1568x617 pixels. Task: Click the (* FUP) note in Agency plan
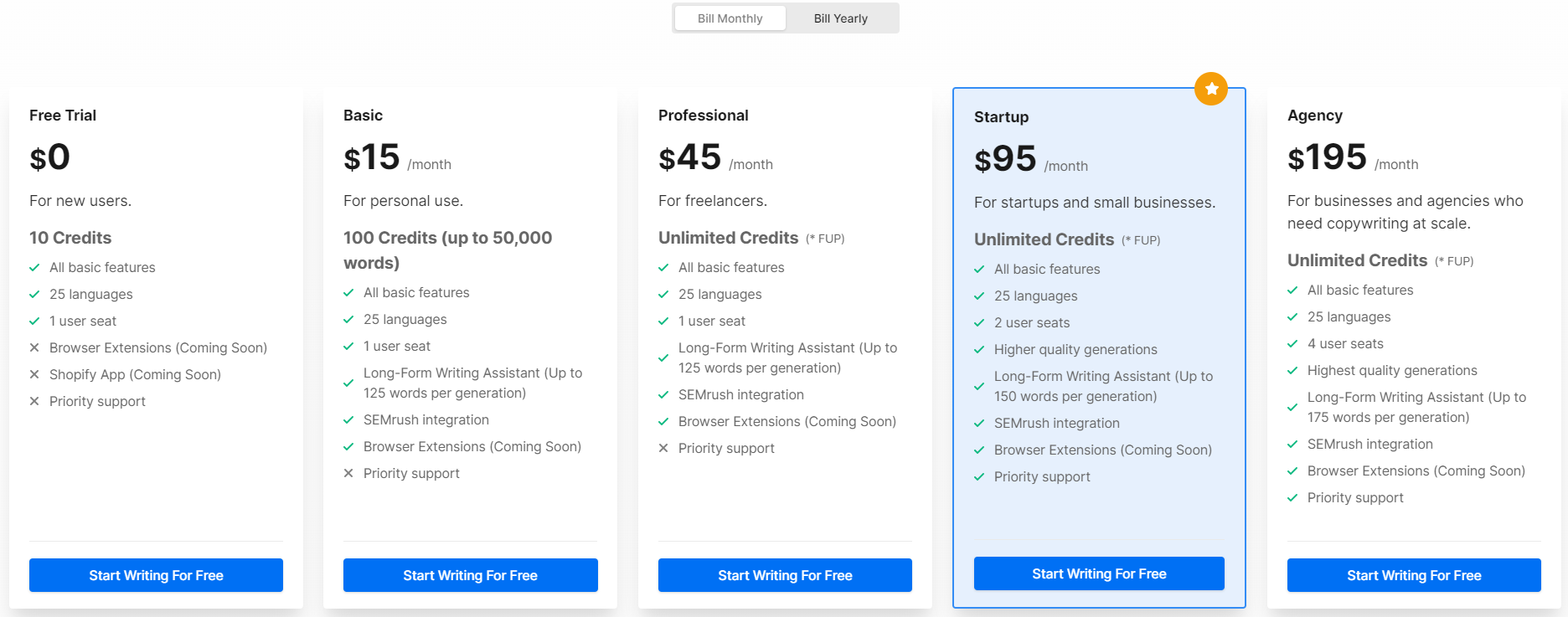1454,261
